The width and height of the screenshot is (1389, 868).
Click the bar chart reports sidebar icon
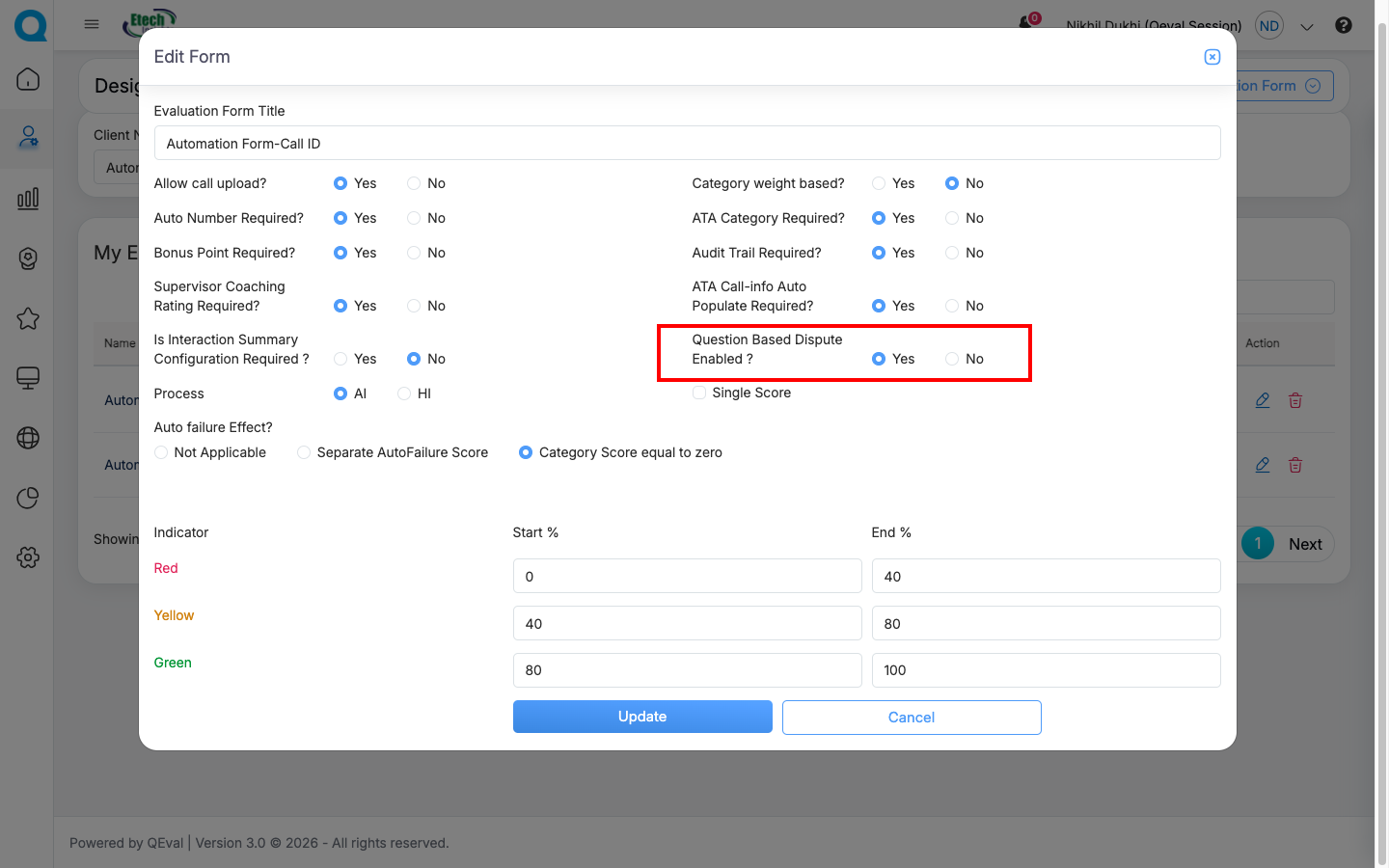point(28,199)
